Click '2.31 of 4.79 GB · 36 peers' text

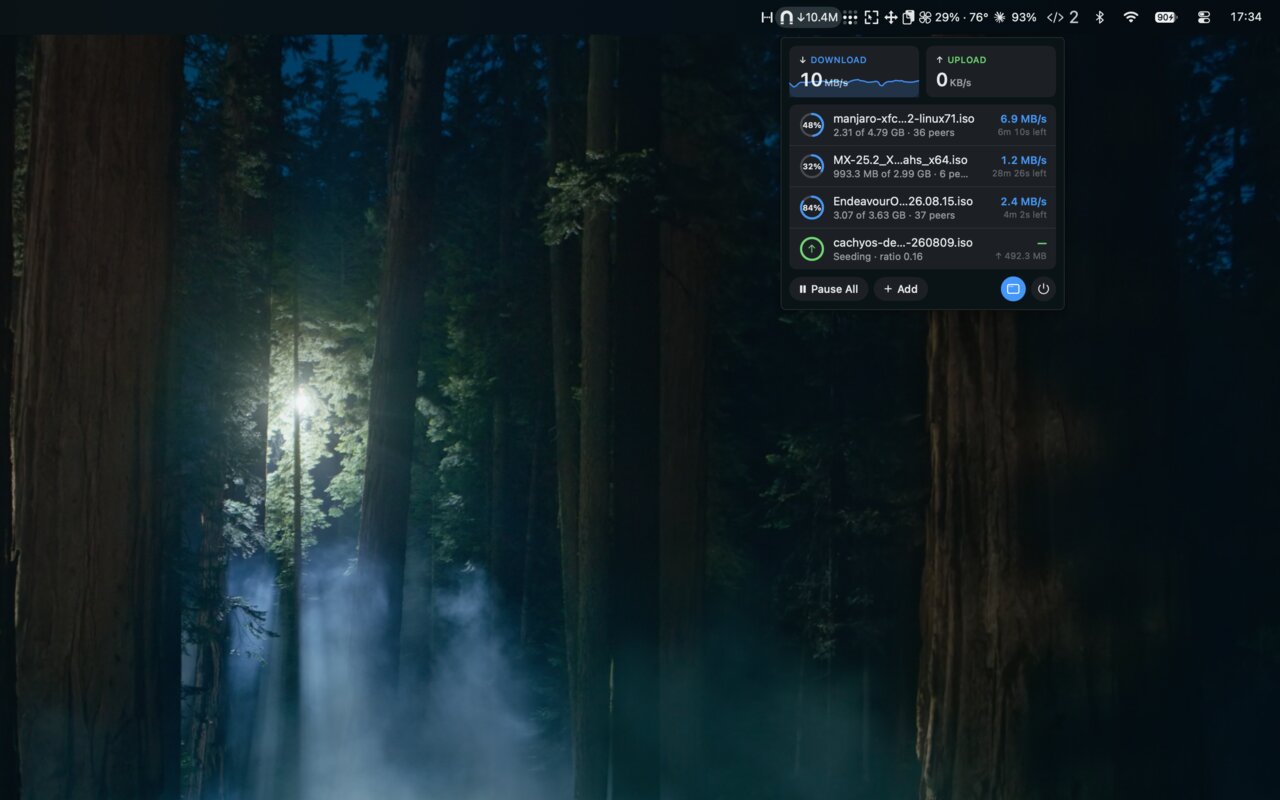point(894,132)
